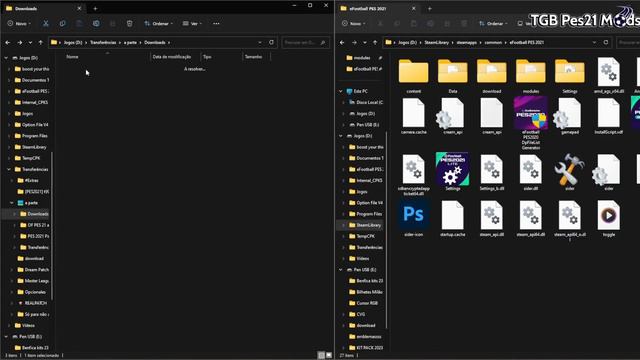Go up one level in eFootball PES 2021 window
Screen dimensions: 640x360
[375, 42]
